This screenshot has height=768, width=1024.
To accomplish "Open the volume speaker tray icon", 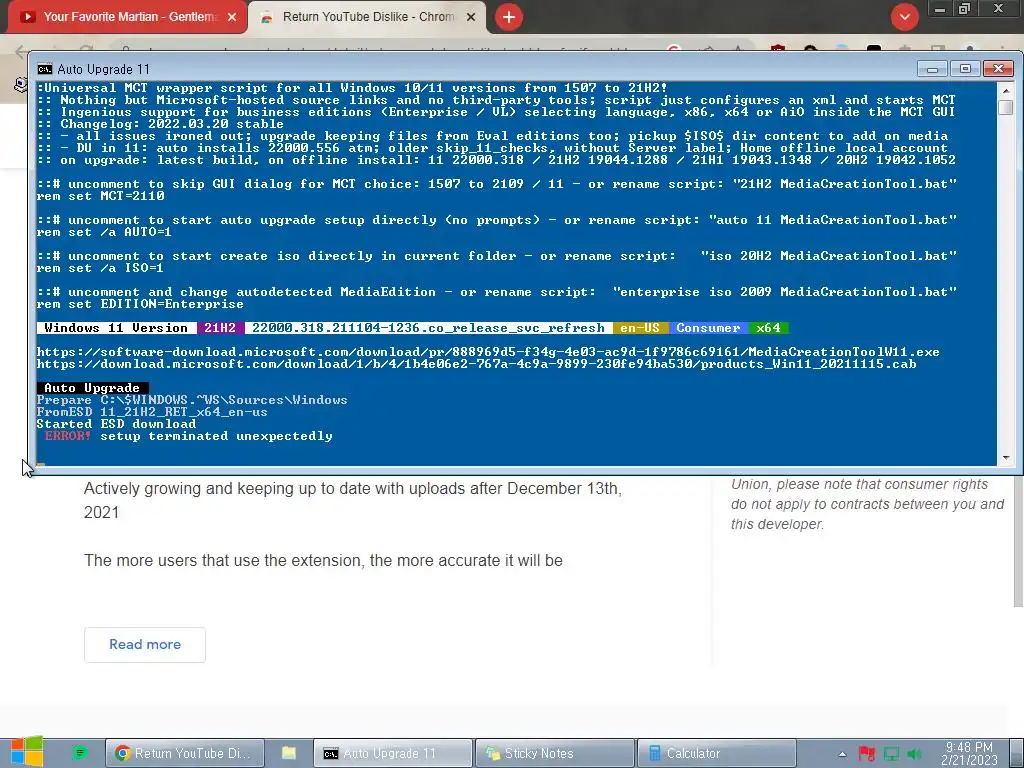I will pos(914,754).
